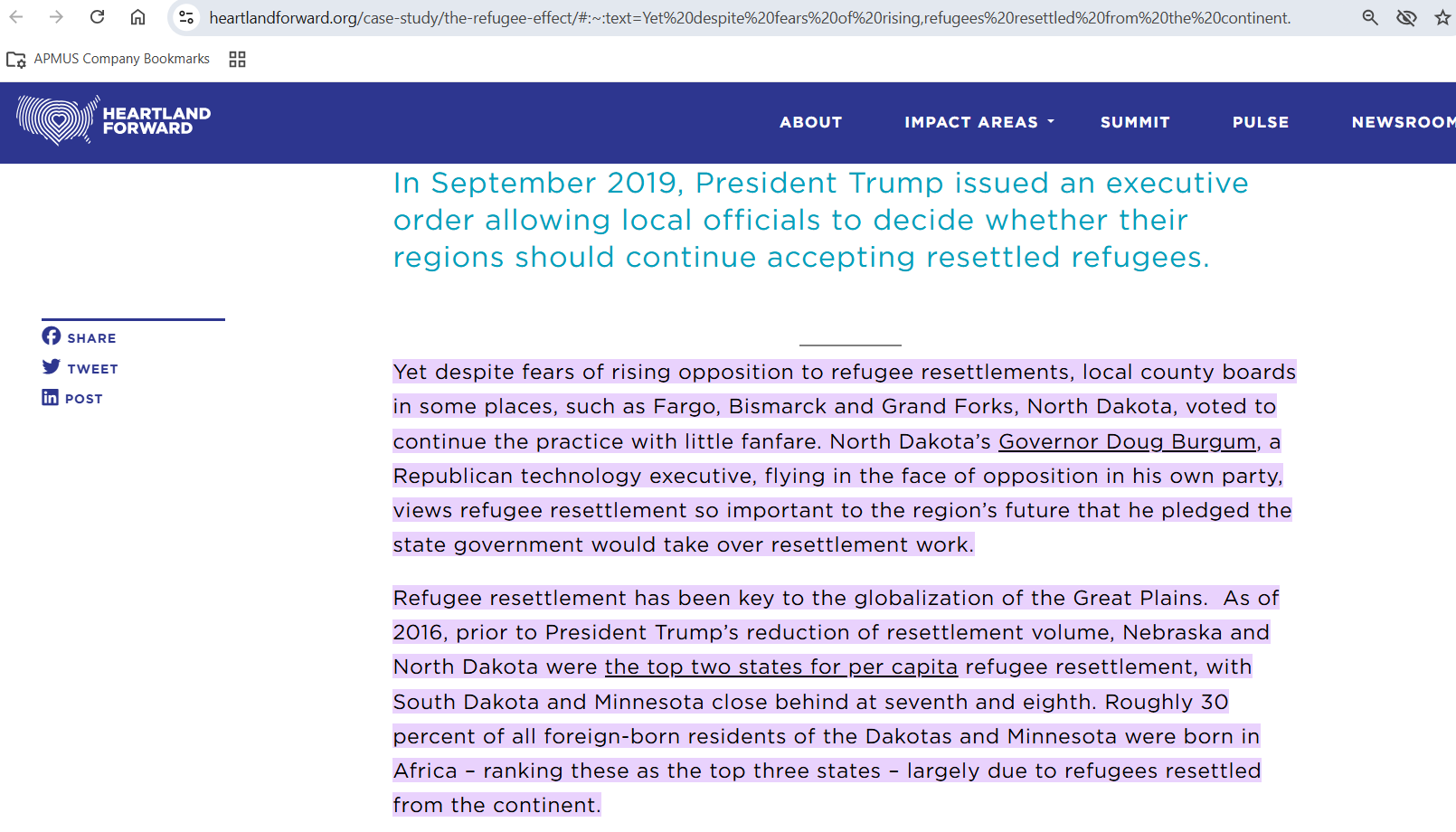Expand the Impact Areas dropdown
This screenshot has width=1456, height=832.
click(x=979, y=122)
